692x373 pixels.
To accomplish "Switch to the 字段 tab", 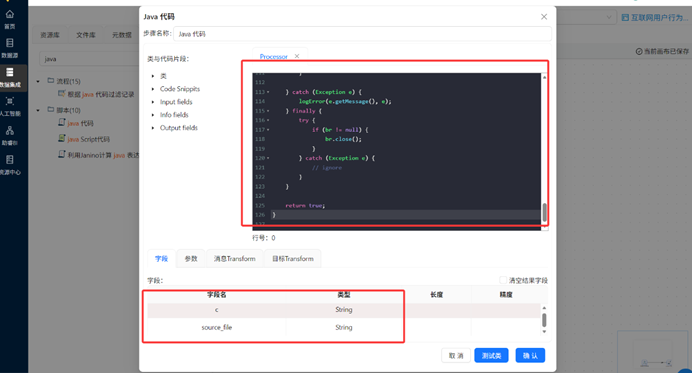I will pyautogui.click(x=162, y=259).
